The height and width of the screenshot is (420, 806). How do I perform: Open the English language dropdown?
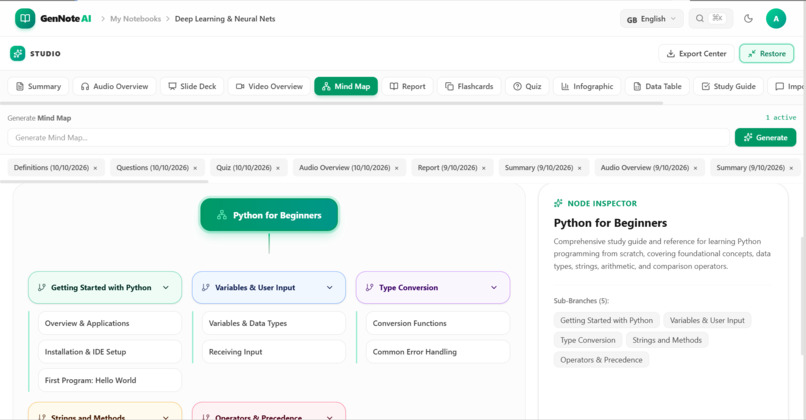click(651, 19)
